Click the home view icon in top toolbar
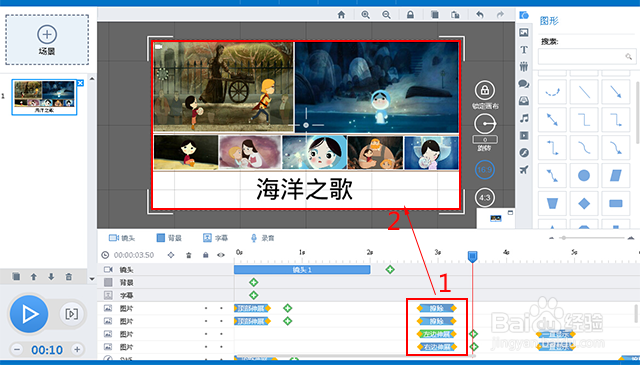The width and height of the screenshot is (640, 365). pyautogui.click(x=341, y=15)
